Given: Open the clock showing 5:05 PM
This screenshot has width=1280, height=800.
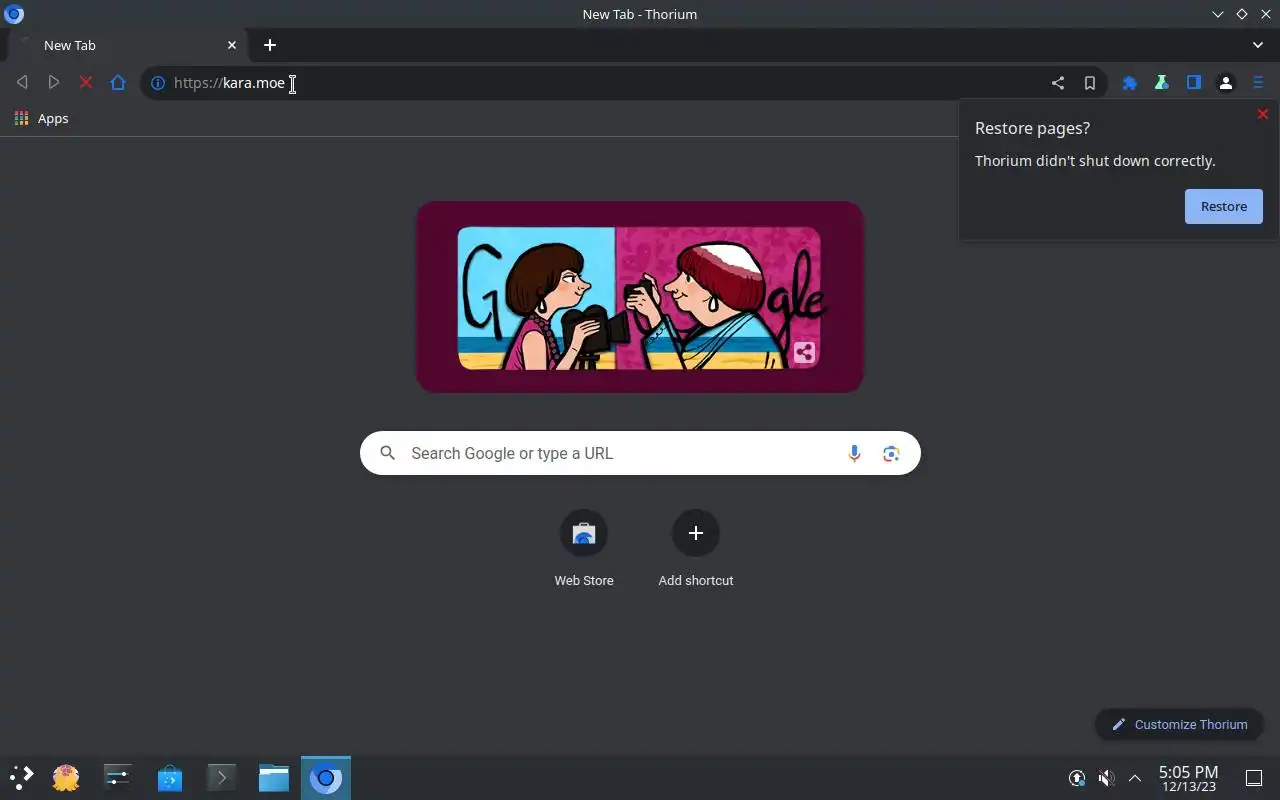Looking at the screenshot, I should tap(1188, 778).
